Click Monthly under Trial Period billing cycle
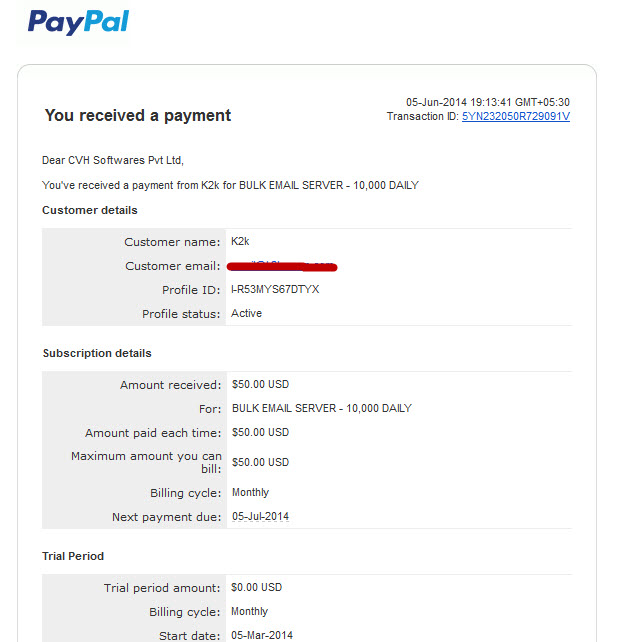Screen dimensions: 618x642 point(249,611)
